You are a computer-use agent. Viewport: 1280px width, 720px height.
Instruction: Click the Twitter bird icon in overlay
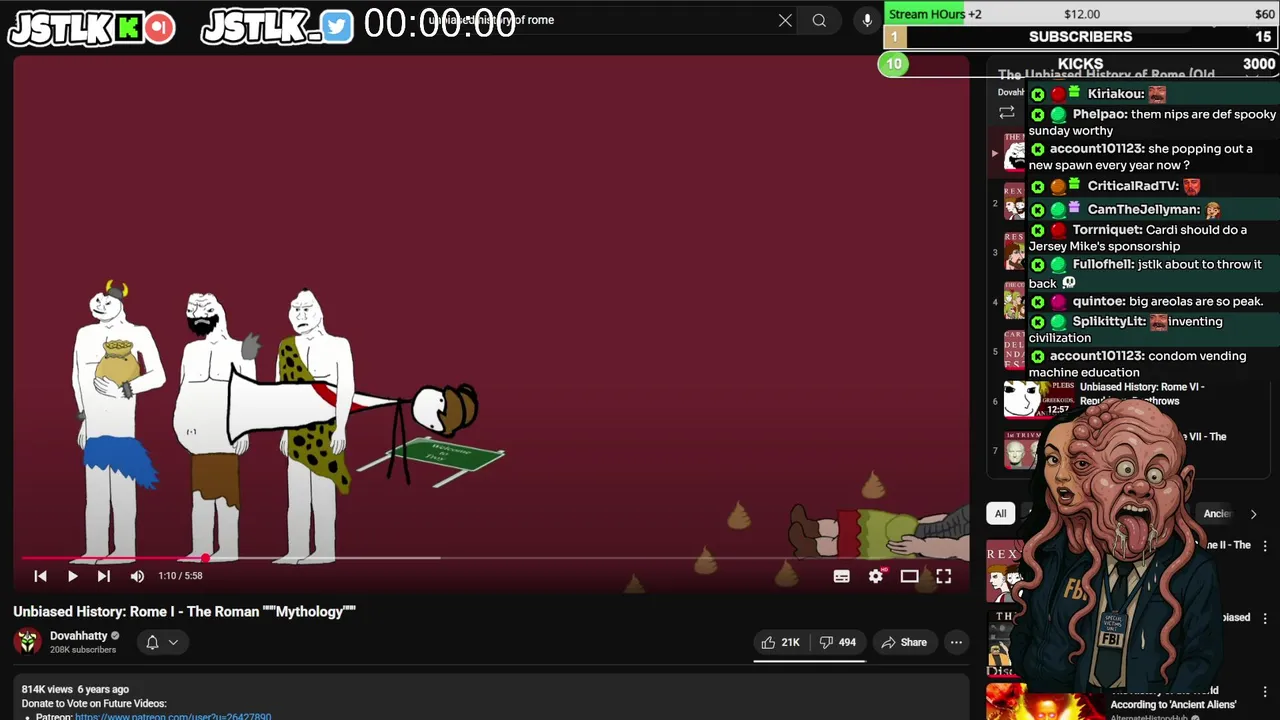pos(337,28)
